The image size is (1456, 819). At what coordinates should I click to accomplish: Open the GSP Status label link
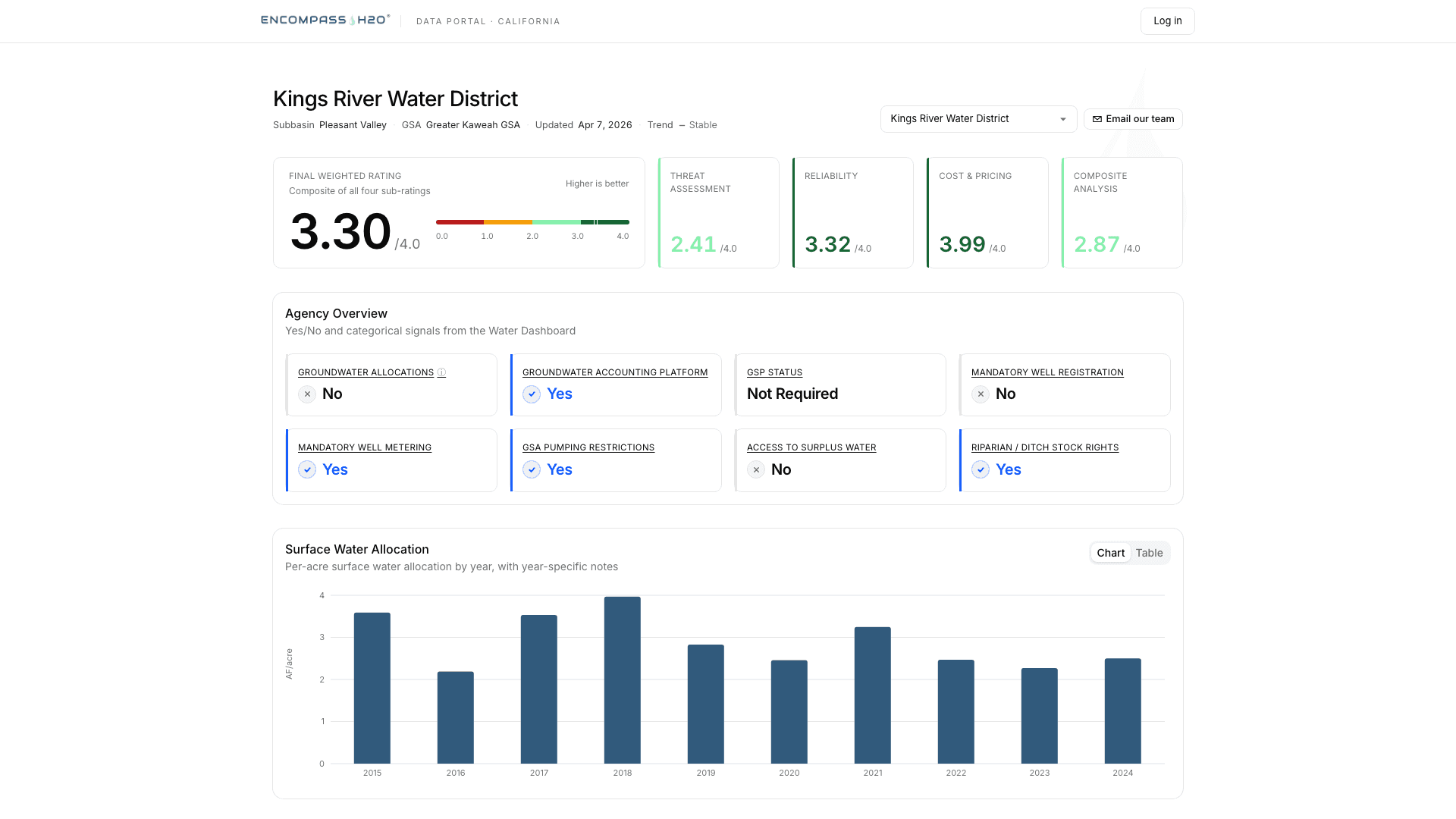point(774,372)
